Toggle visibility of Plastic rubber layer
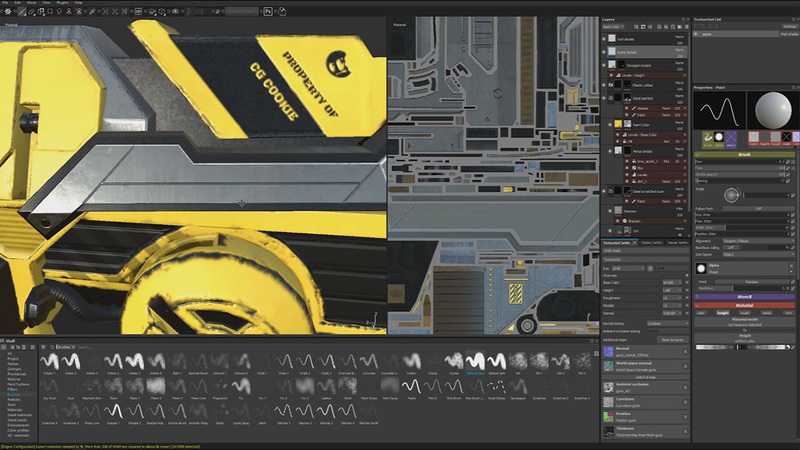 (x=604, y=85)
